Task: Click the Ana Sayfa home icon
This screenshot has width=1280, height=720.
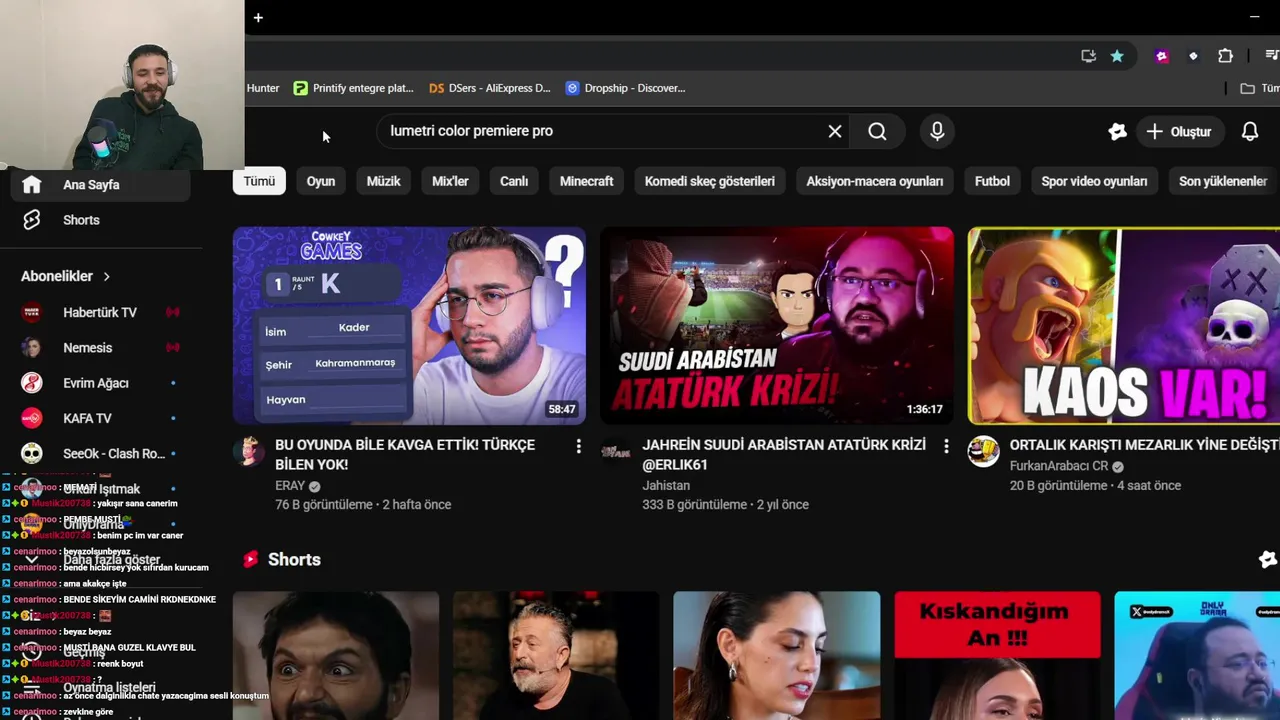Action: click(x=32, y=184)
